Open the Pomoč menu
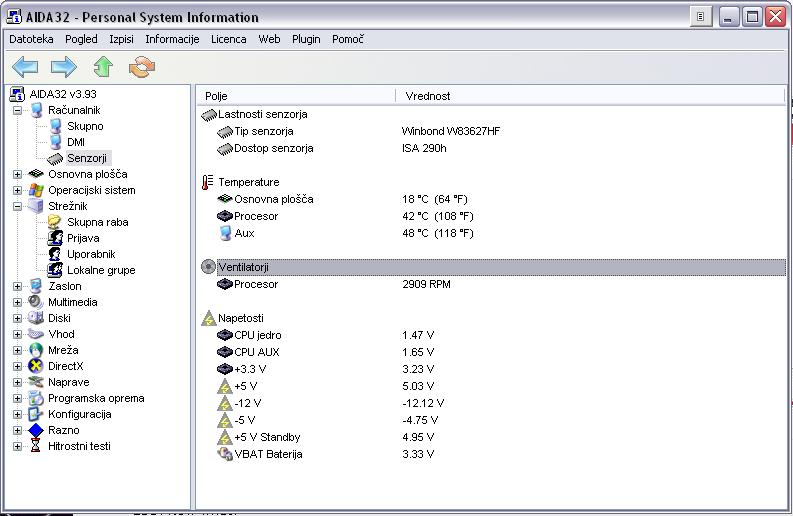This screenshot has height=516, width=793. (347, 39)
